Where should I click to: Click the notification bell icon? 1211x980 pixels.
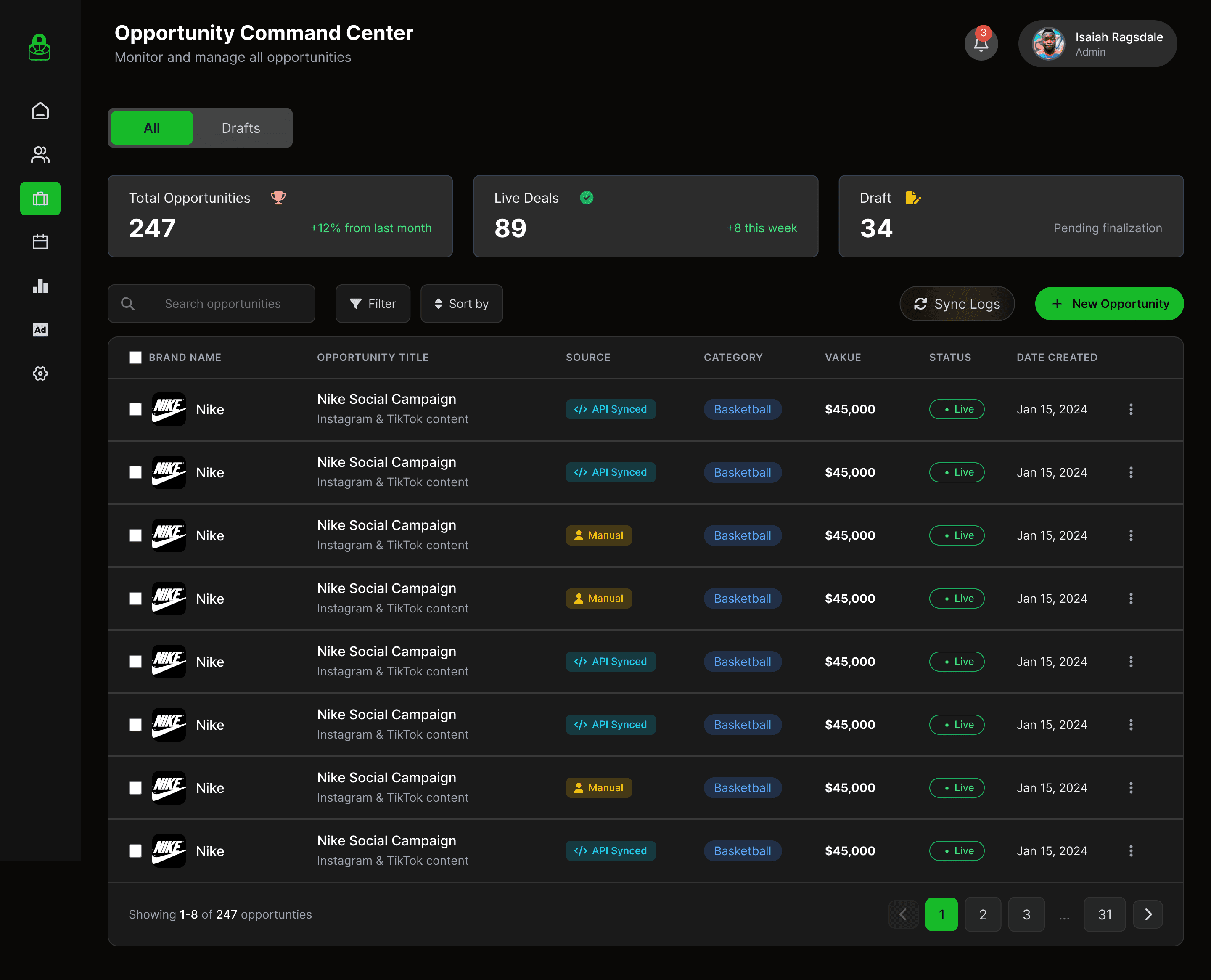981,44
